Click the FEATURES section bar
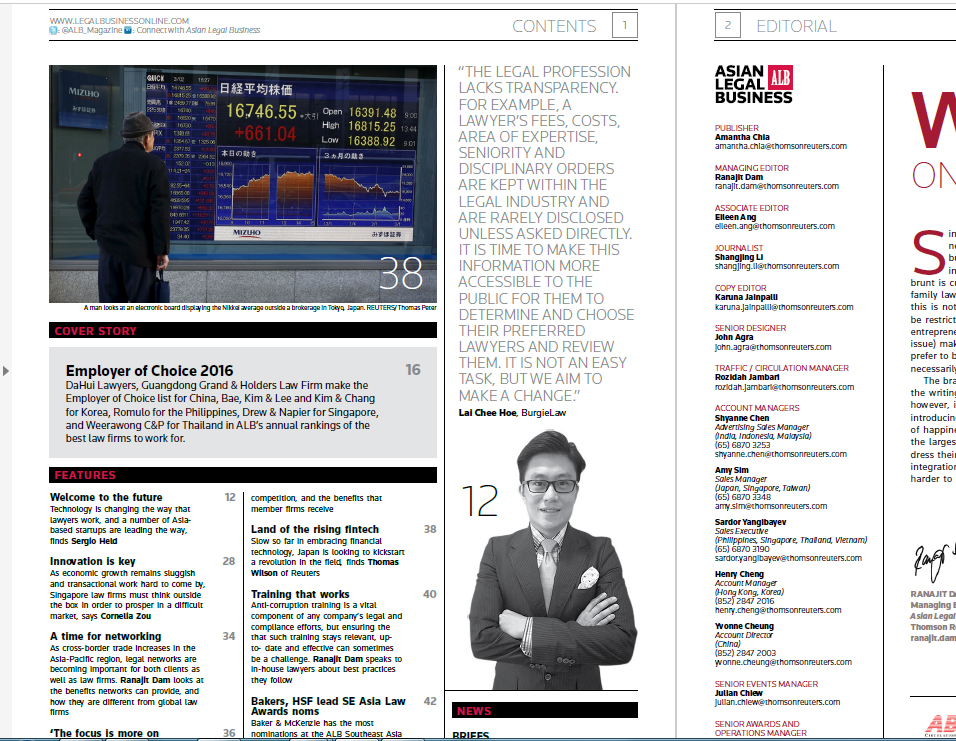The image size is (956, 741). tap(243, 475)
